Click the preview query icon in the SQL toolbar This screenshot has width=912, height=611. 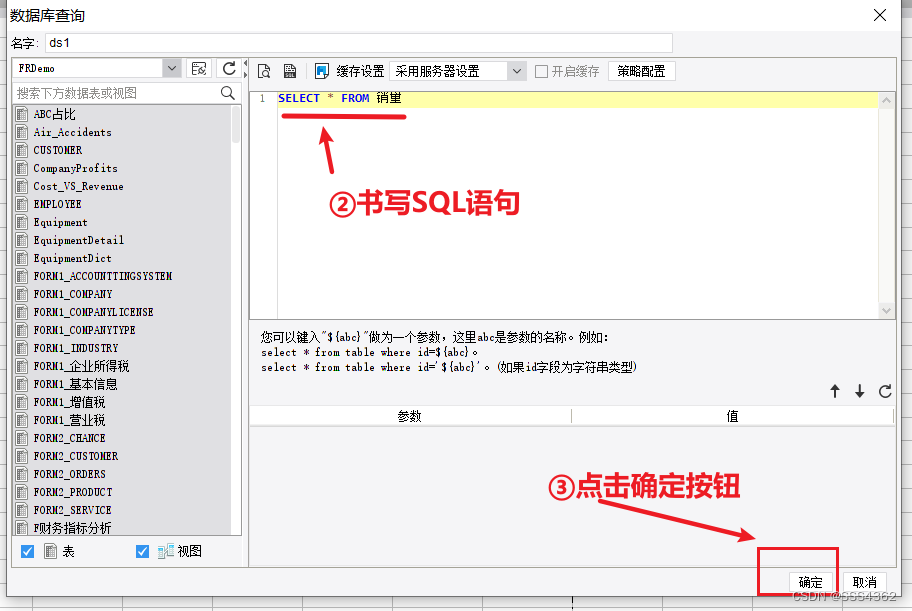[x=264, y=71]
